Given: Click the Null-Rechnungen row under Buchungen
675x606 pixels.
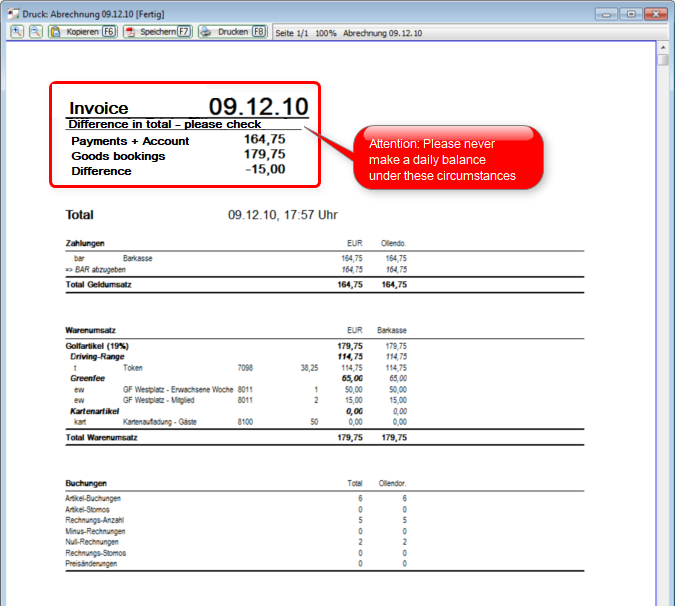Looking at the screenshot, I should pos(93,541).
